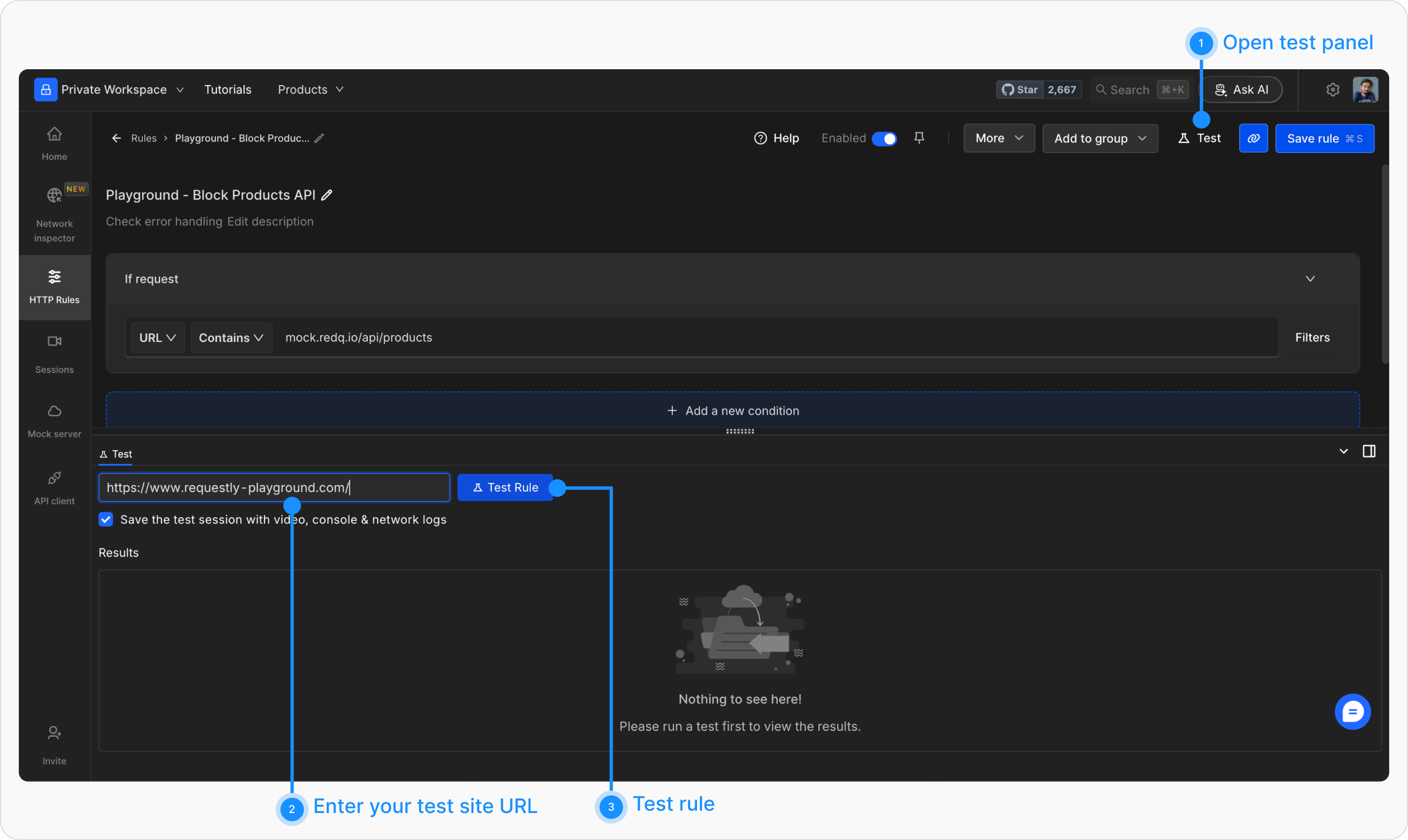1408x840 pixels.
Task: Open the API client sidebar icon
Action: (54, 479)
